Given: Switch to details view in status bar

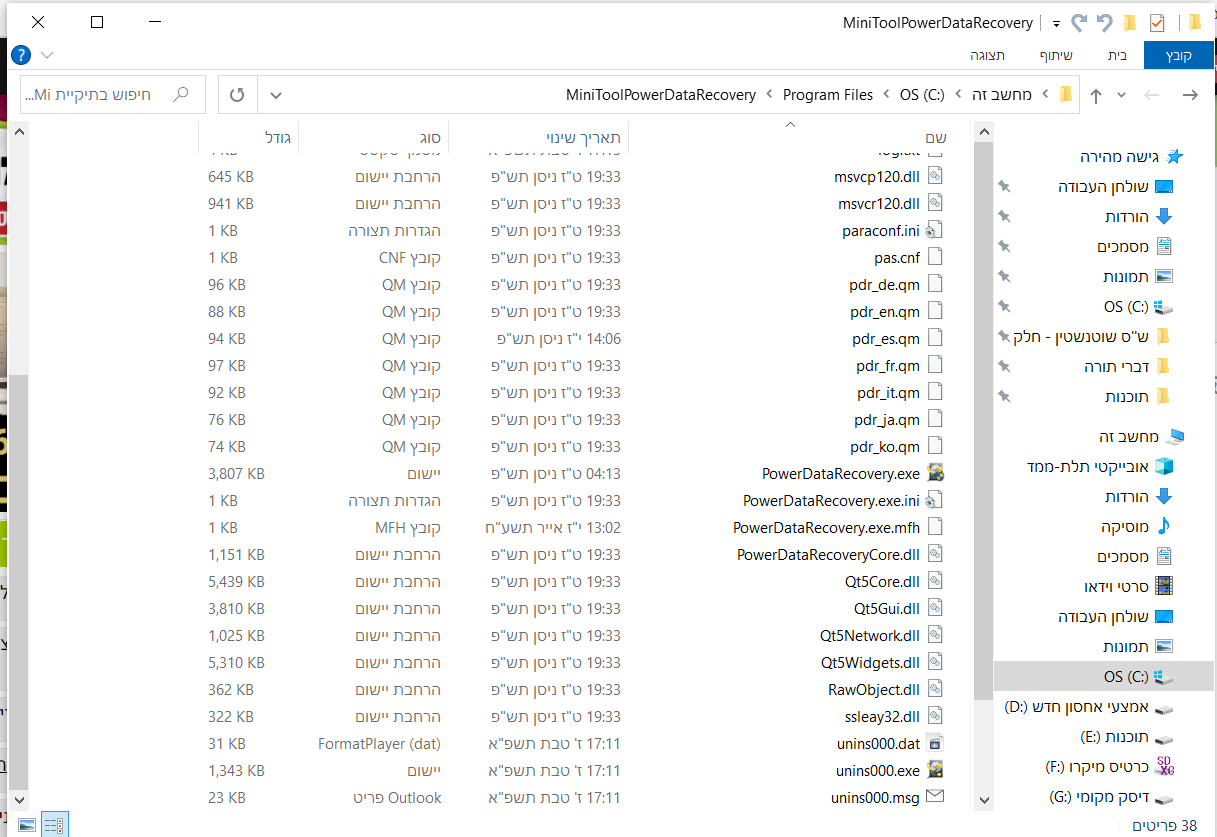Looking at the screenshot, I should tap(55, 825).
